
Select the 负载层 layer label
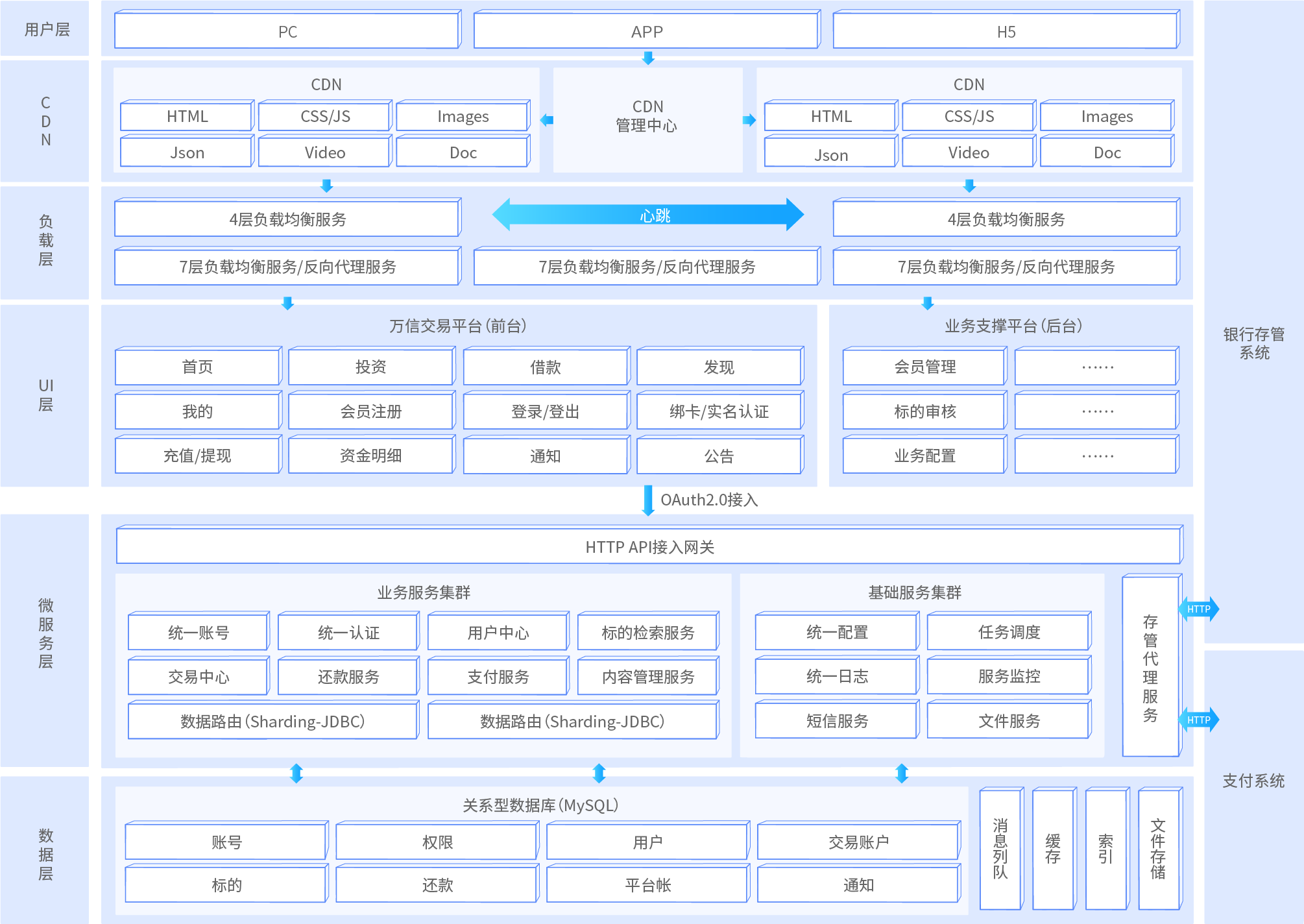click(x=45, y=241)
